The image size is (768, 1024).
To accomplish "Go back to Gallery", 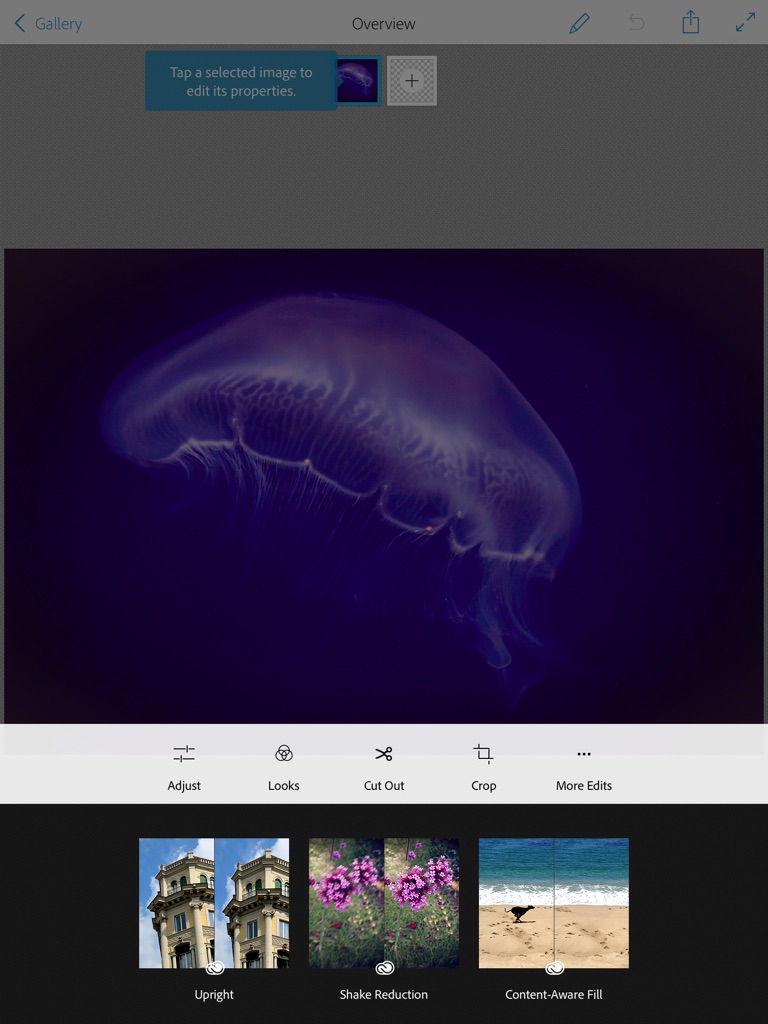I will click(x=48, y=23).
